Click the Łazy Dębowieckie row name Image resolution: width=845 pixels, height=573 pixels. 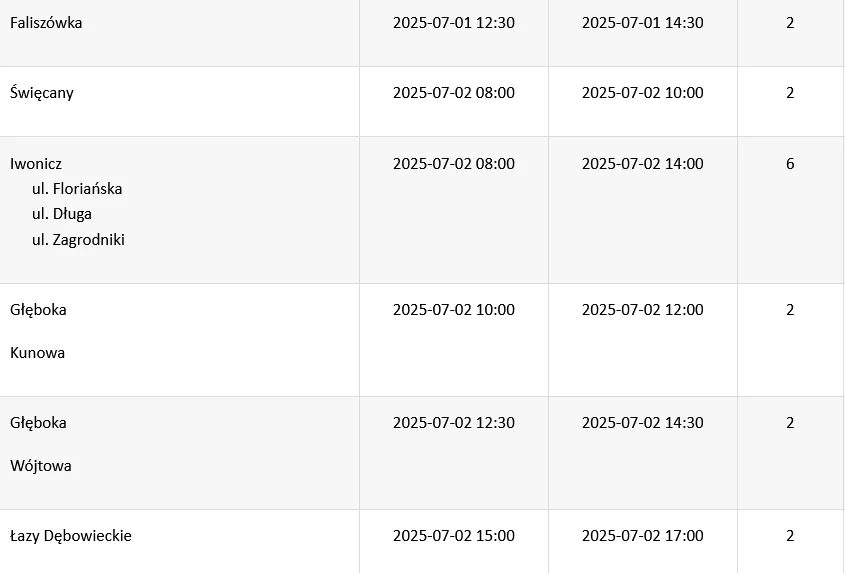tap(71, 536)
